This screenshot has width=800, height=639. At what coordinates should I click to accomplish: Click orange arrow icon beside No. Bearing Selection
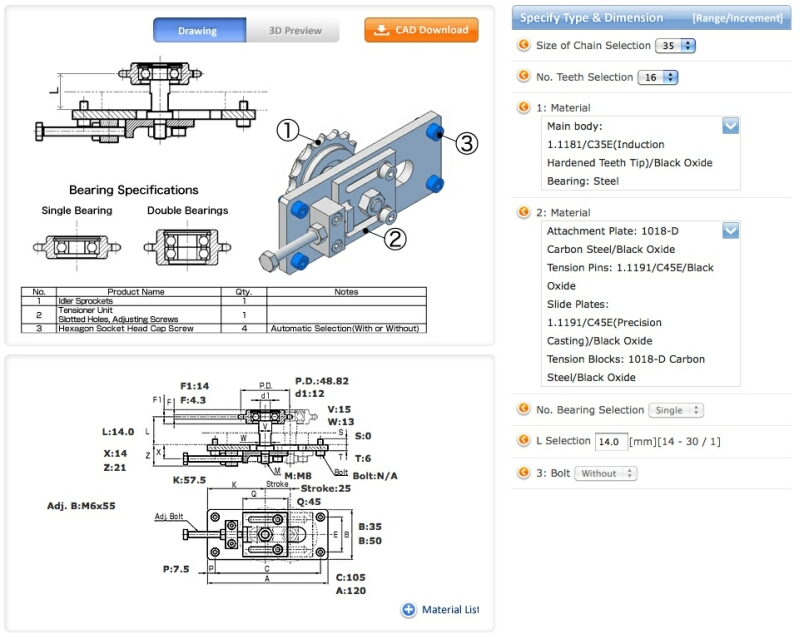(523, 409)
